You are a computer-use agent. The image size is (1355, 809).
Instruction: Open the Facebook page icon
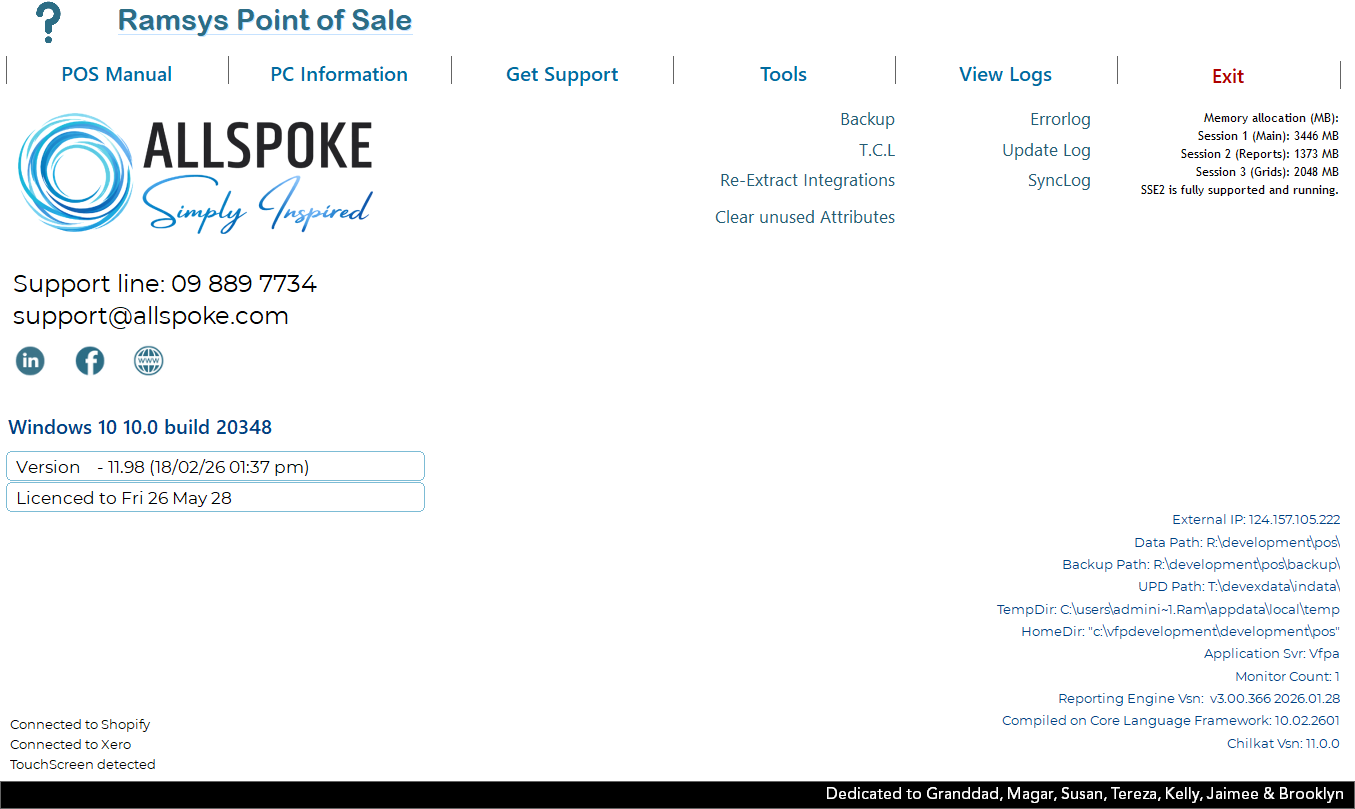click(x=90, y=361)
